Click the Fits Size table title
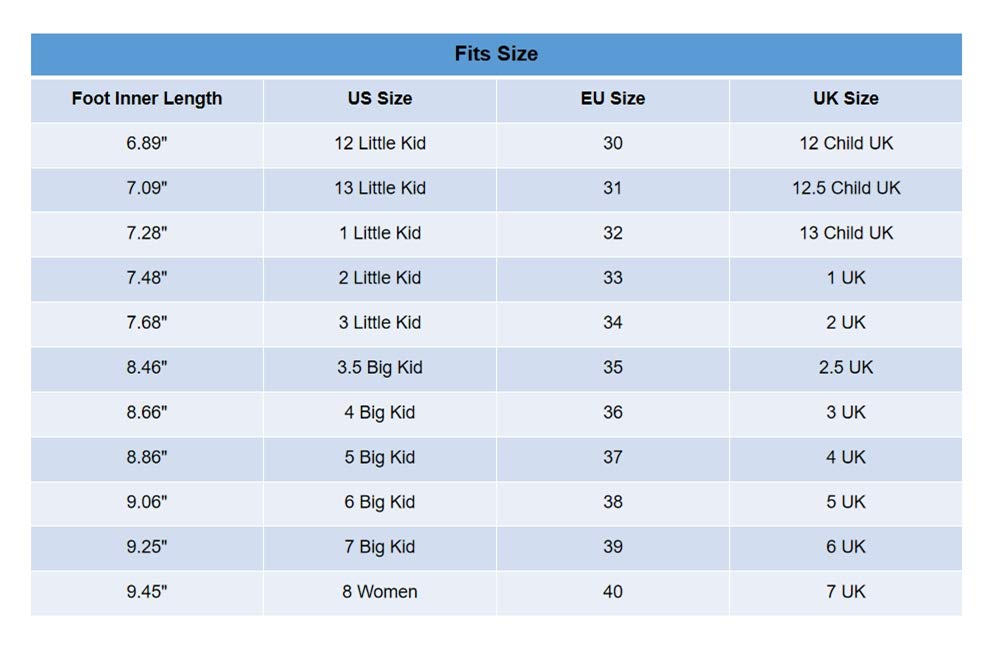Screen dimensions: 1000x650 pyautogui.click(x=496, y=54)
